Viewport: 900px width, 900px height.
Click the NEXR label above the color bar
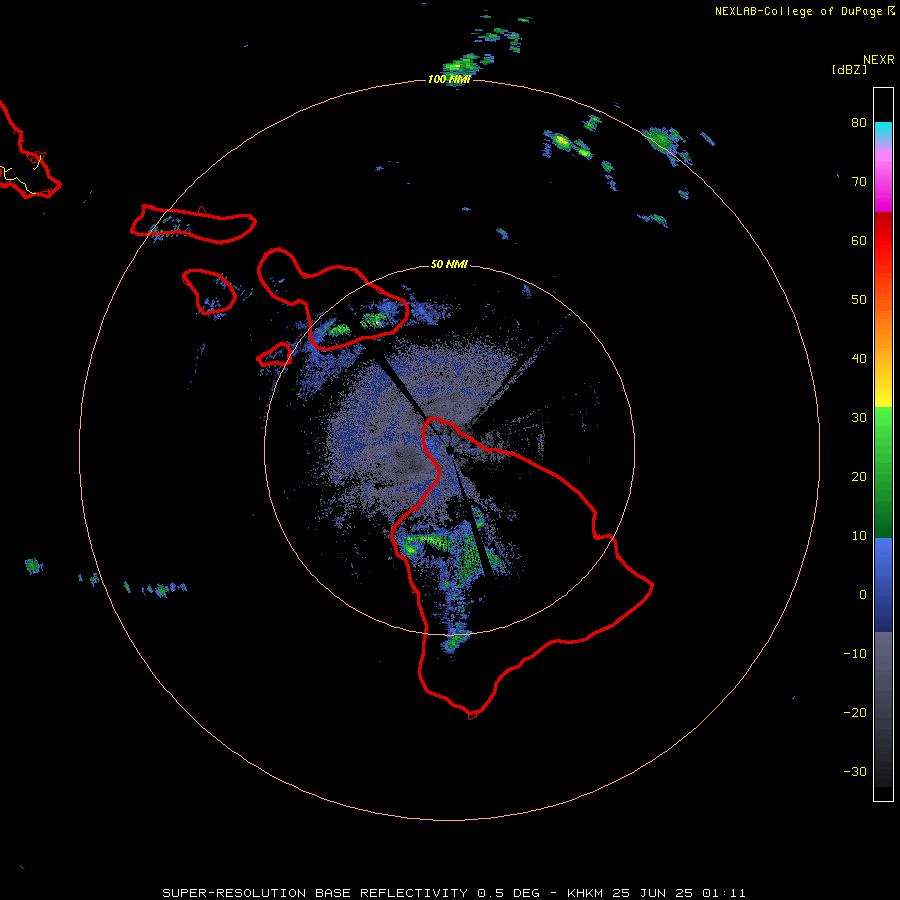click(878, 60)
